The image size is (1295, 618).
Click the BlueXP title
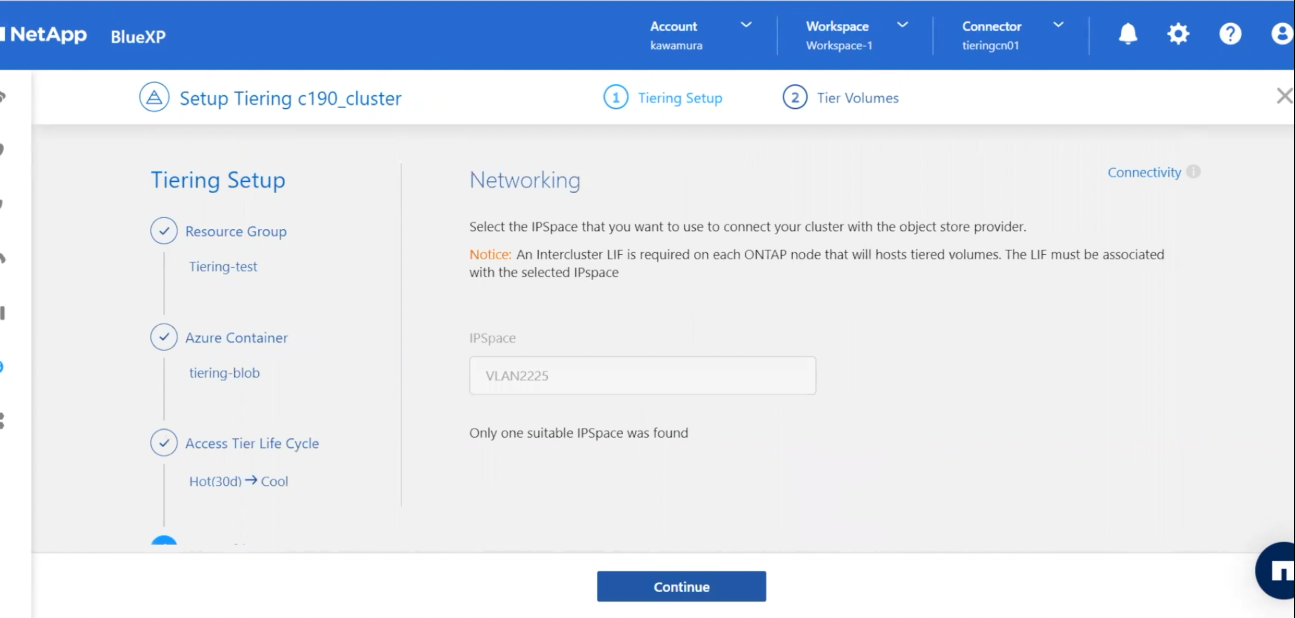pos(138,37)
